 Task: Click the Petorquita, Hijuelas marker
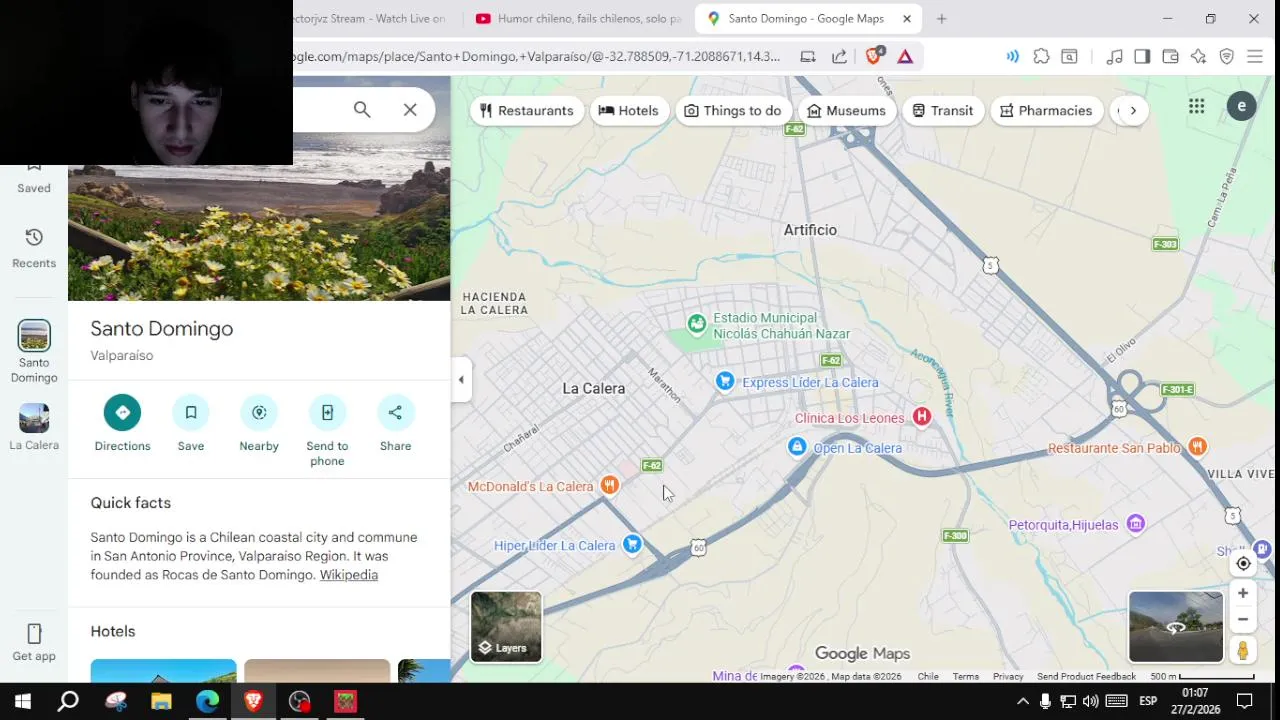(x=1135, y=524)
